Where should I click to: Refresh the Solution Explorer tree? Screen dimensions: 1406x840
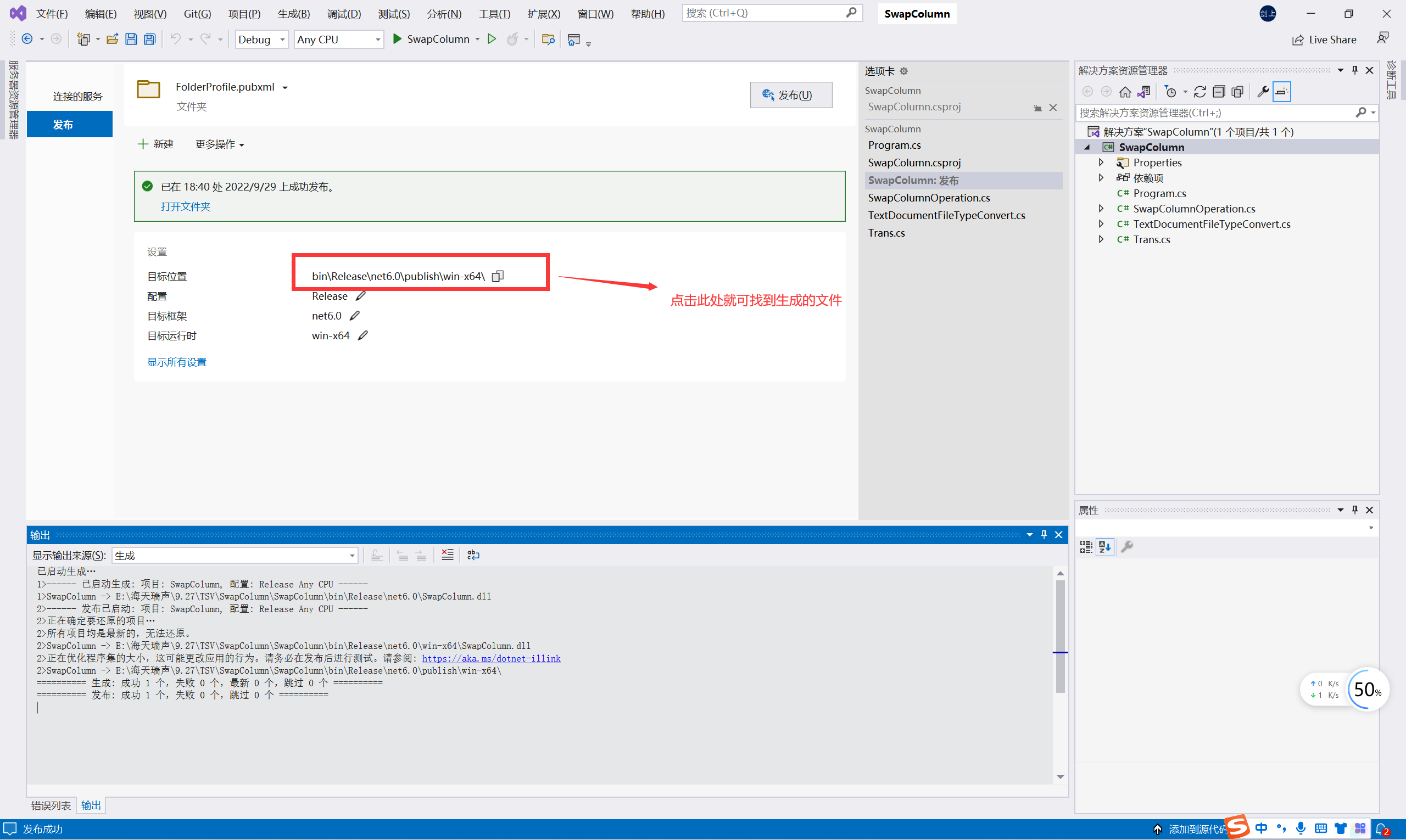(1201, 91)
